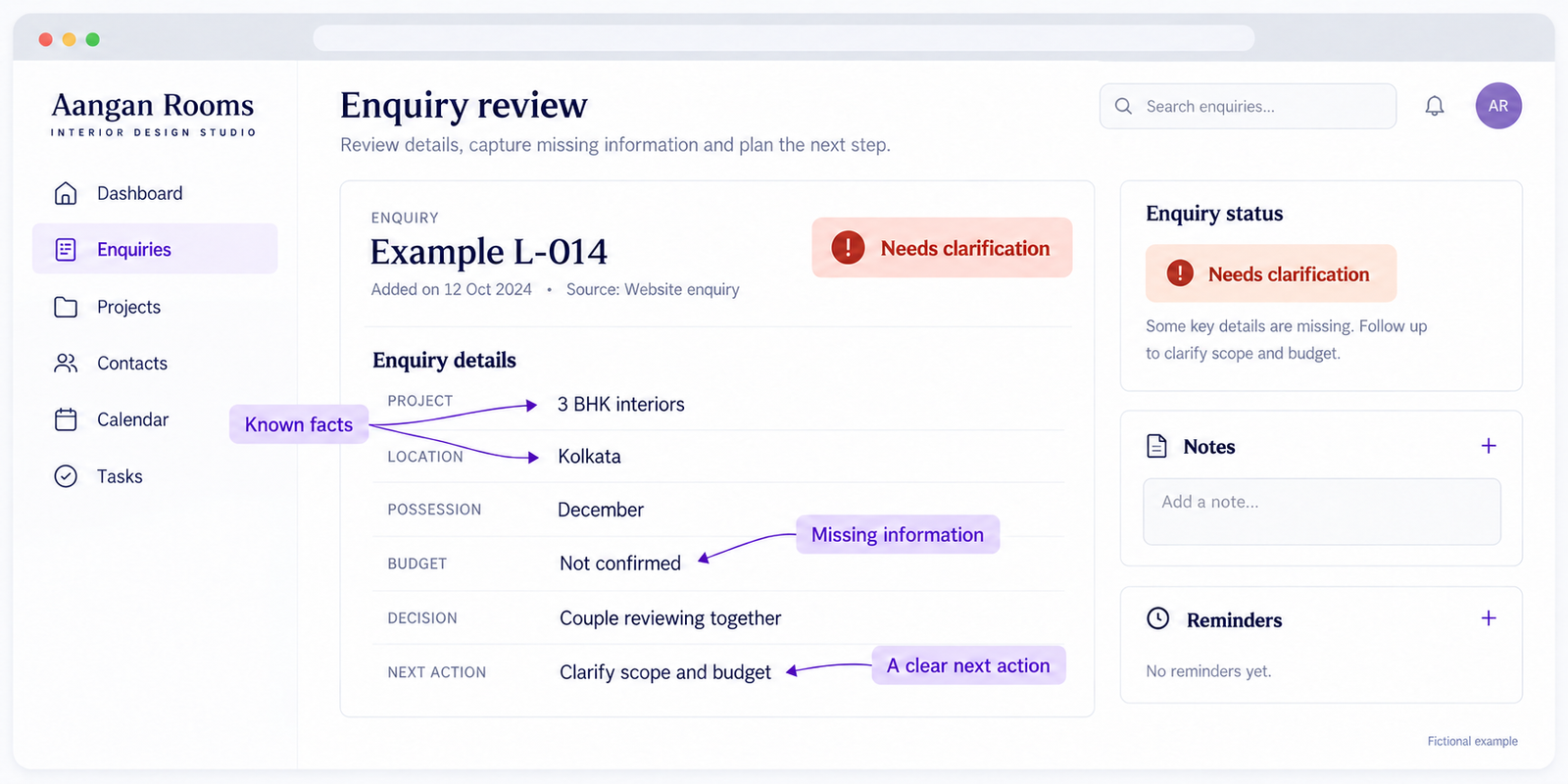Click 'Clarify scope and budget' next action
1568x784 pixels.
tap(665, 672)
